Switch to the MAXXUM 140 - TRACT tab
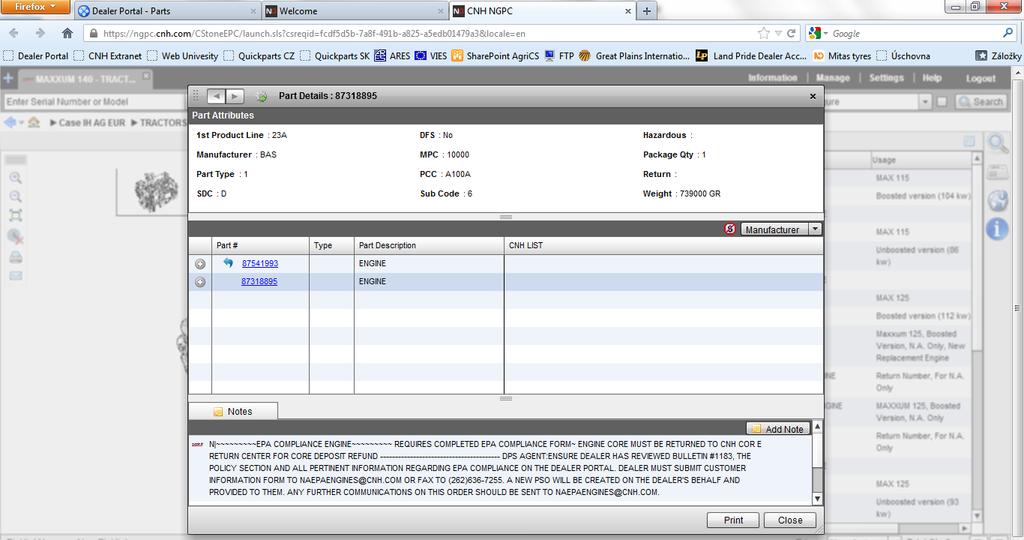 point(85,79)
